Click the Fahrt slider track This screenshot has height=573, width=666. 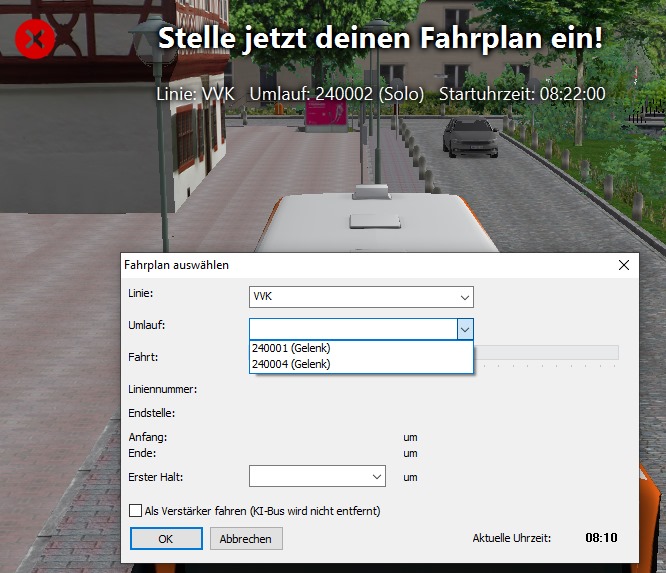(x=546, y=353)
